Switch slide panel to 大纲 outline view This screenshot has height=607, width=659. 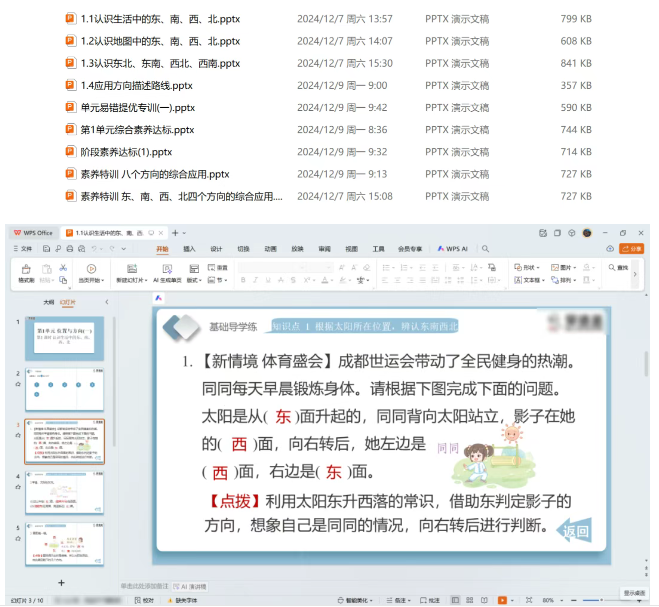[49, 302]
